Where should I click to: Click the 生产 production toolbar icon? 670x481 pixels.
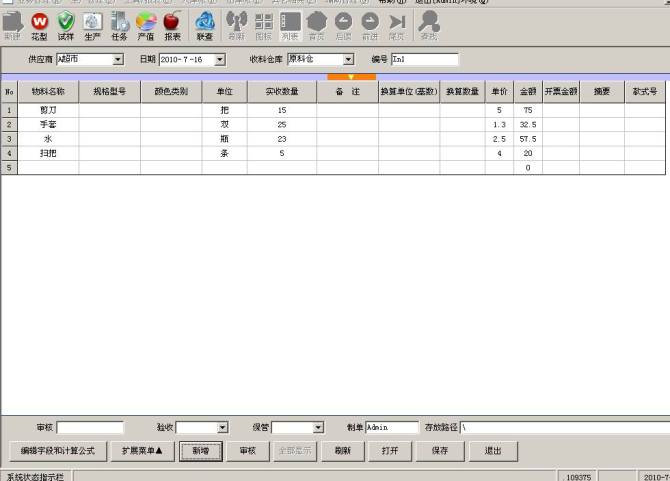[92, 24]
